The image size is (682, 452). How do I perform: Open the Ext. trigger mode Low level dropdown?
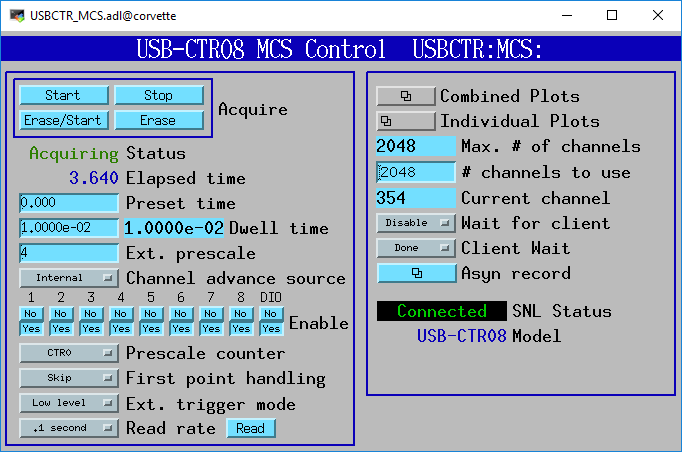[x=69, y=403]
